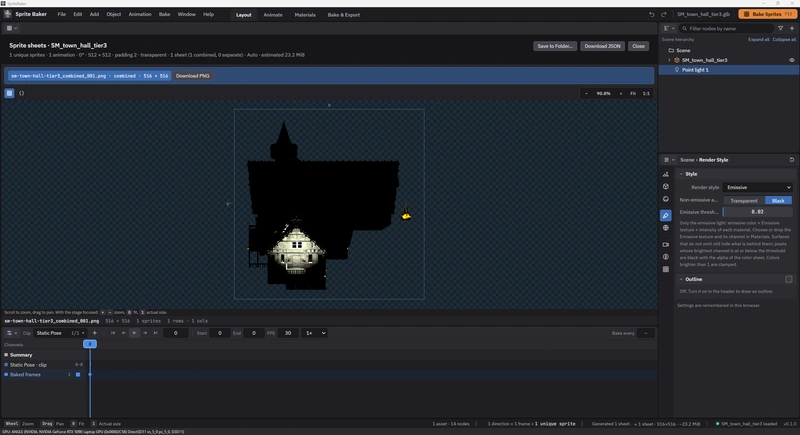Viewport: 800px width, 435px height.
Task: Click Download JSON
Action: point(603,46)
